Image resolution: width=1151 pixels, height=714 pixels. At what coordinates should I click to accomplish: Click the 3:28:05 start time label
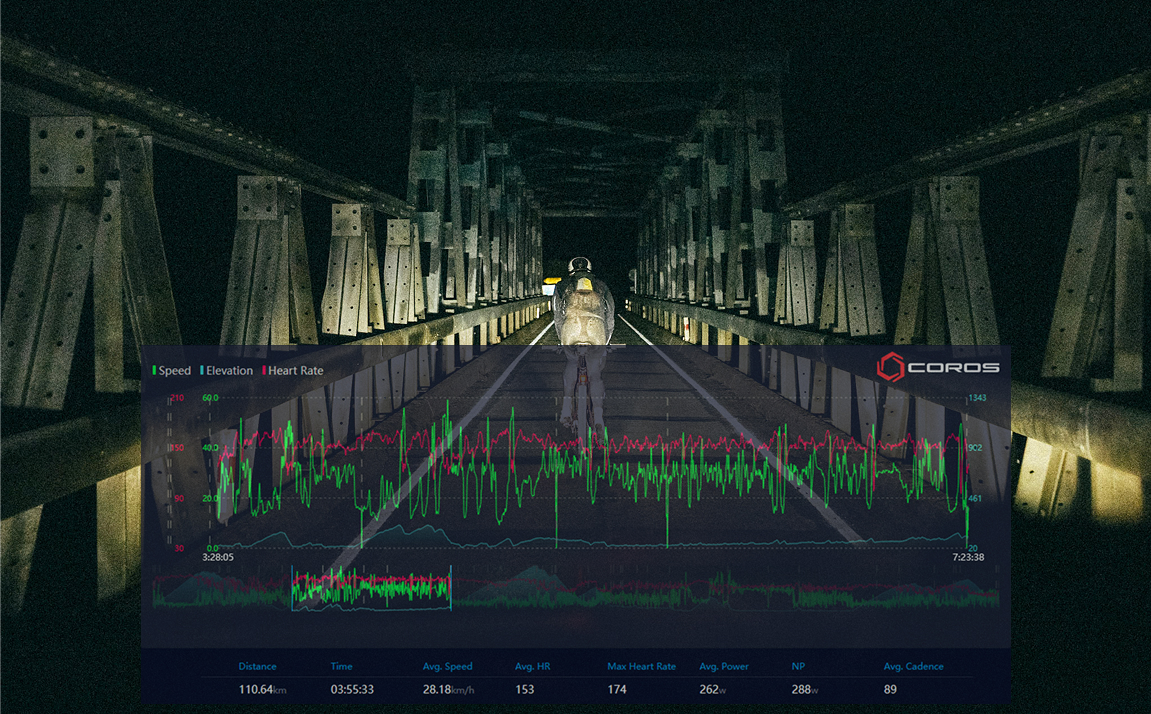point(218,557)
